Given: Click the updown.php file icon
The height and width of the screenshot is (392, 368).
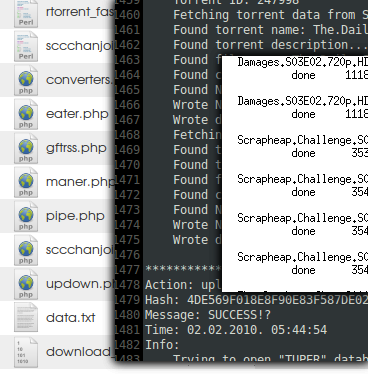Looking at the screenshot, I should [x=26, y=284].
